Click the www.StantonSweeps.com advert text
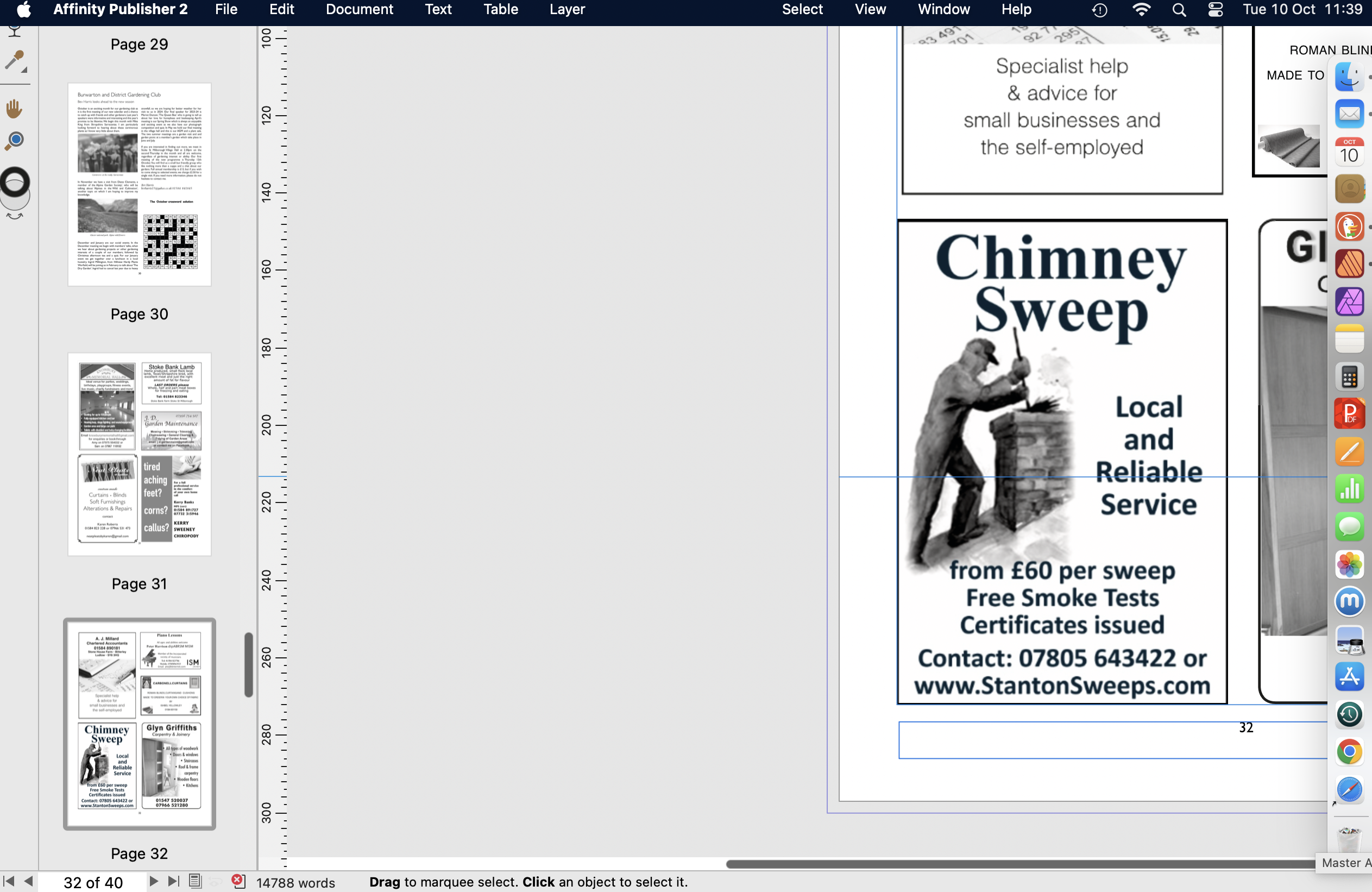1372x892 pixels. click(1062, 686)
